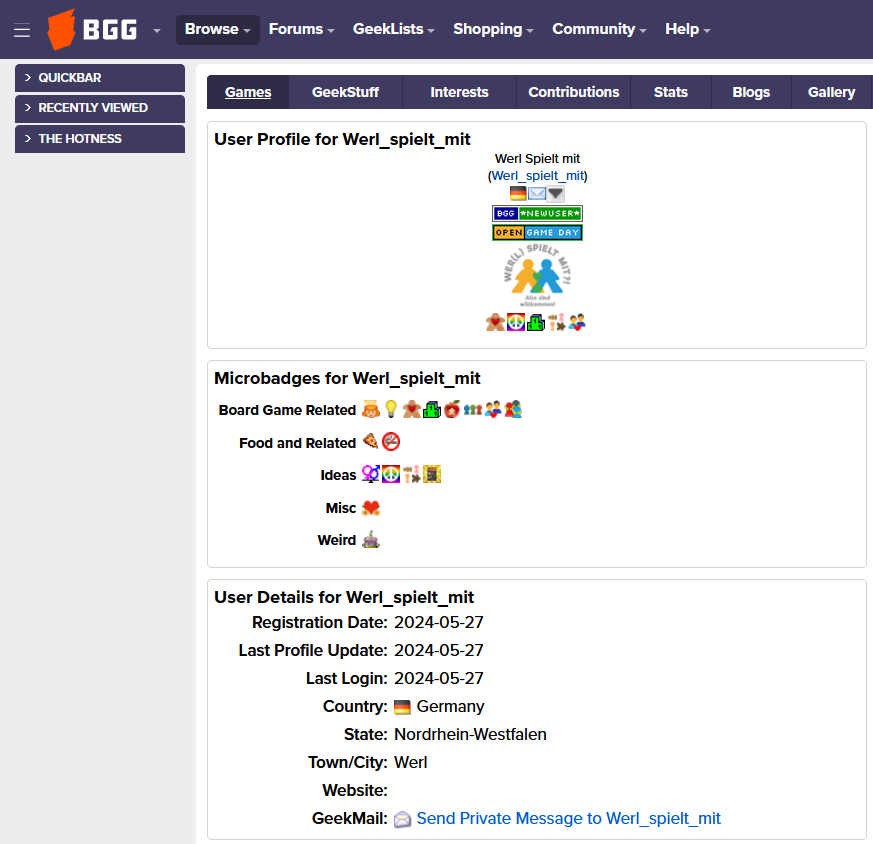Click the red apple microbadge
This screenshot has height=844, width=873.
pos(452,409)
